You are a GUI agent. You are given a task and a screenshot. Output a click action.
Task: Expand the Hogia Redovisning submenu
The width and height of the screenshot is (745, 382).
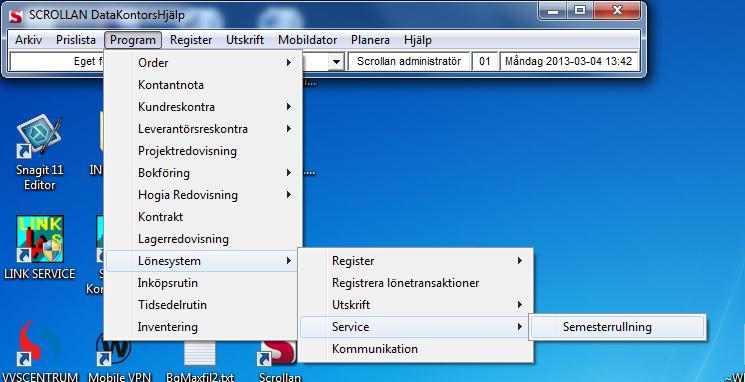[x=203, y=195]
